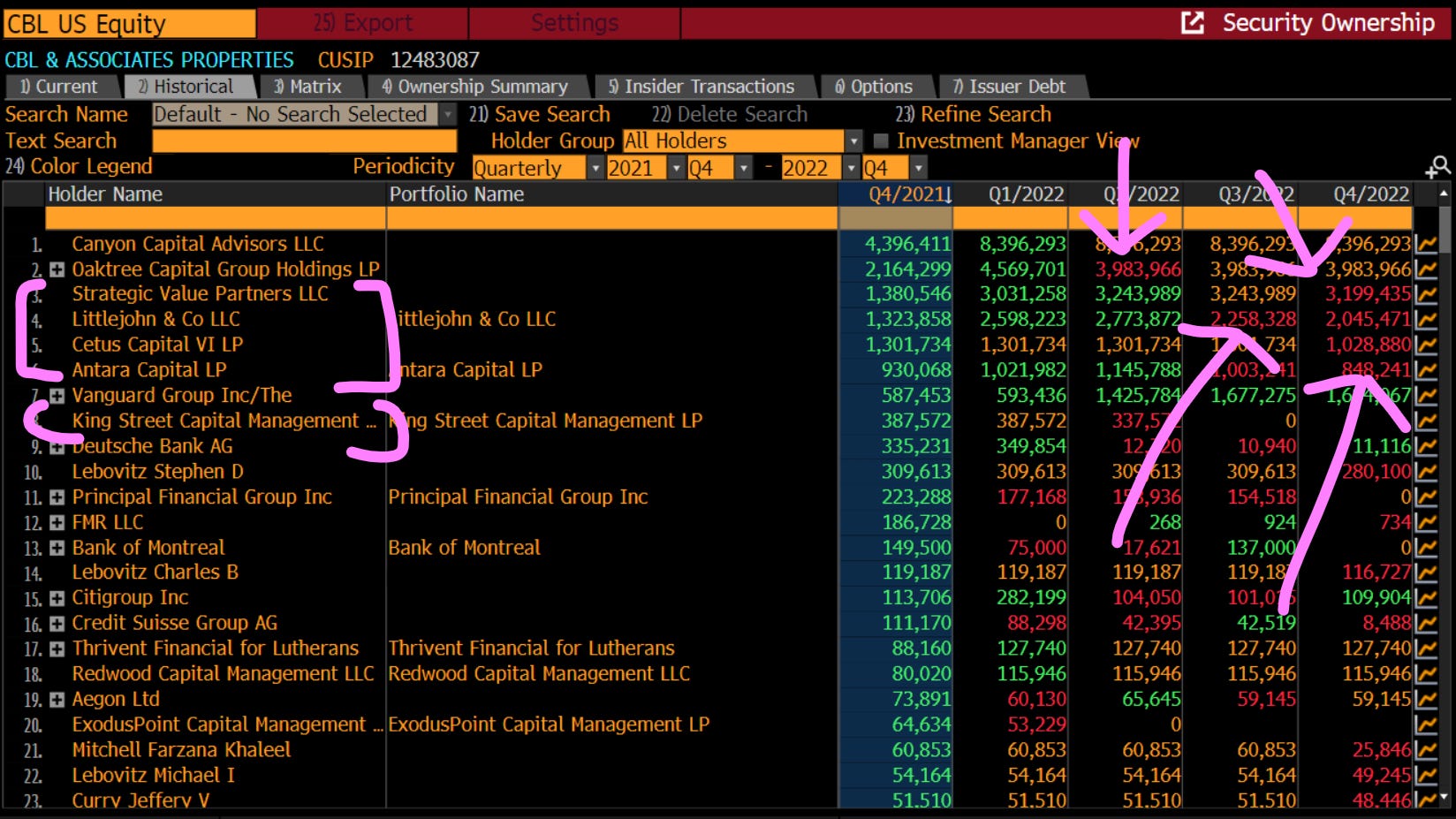This screenshot has width=1456, height=819.
Task: Switch to the Matrix tab
Action: (308, 87)
